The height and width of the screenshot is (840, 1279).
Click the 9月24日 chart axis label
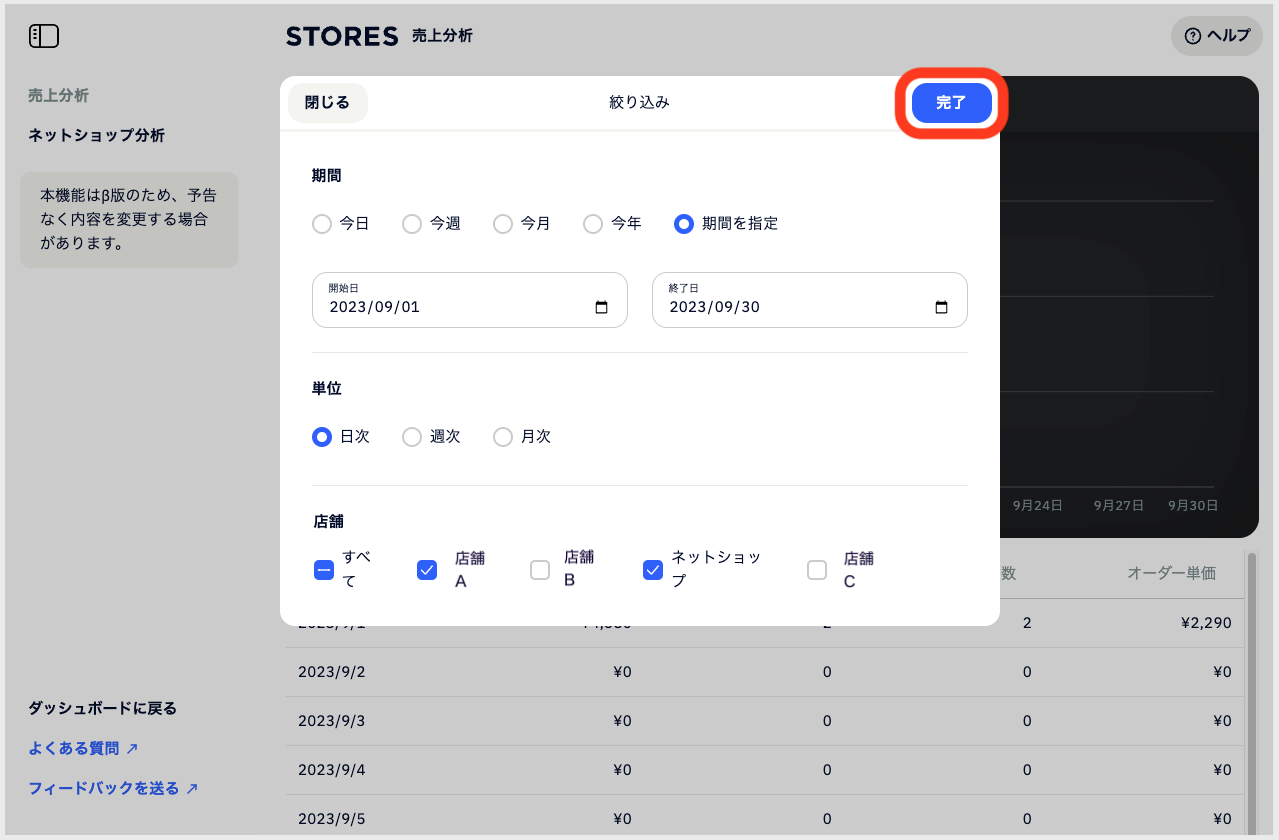[1037, 505]
